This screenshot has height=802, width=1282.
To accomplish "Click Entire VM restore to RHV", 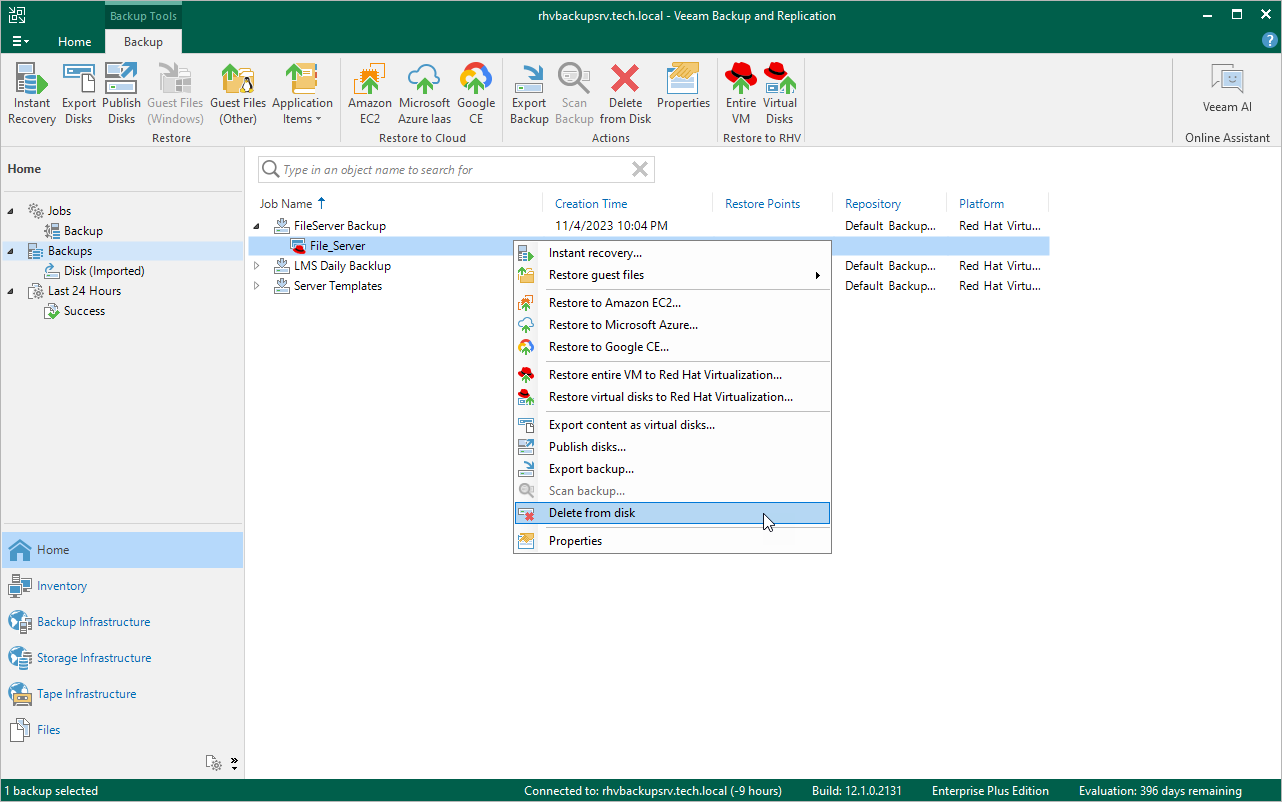I will (x=741, y=94).
